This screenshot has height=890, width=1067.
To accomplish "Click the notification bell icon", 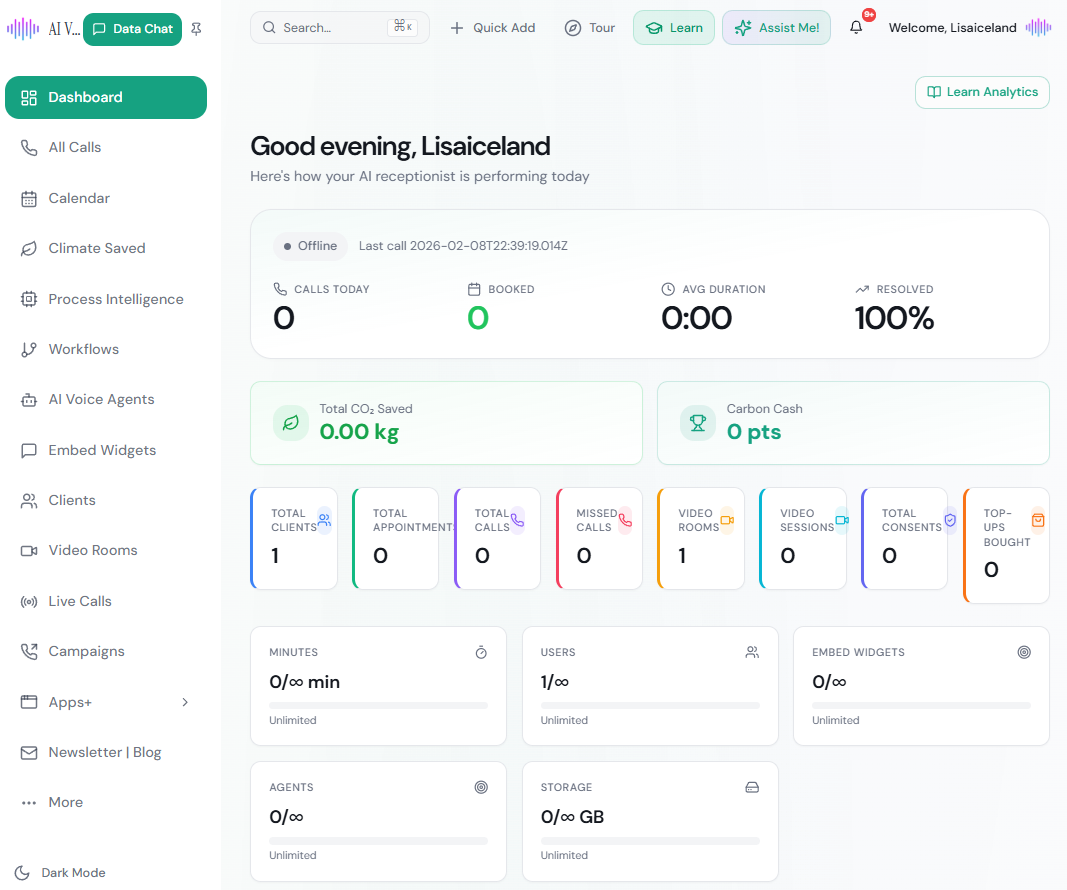I will pyautogui.click(x=856, y=28).
